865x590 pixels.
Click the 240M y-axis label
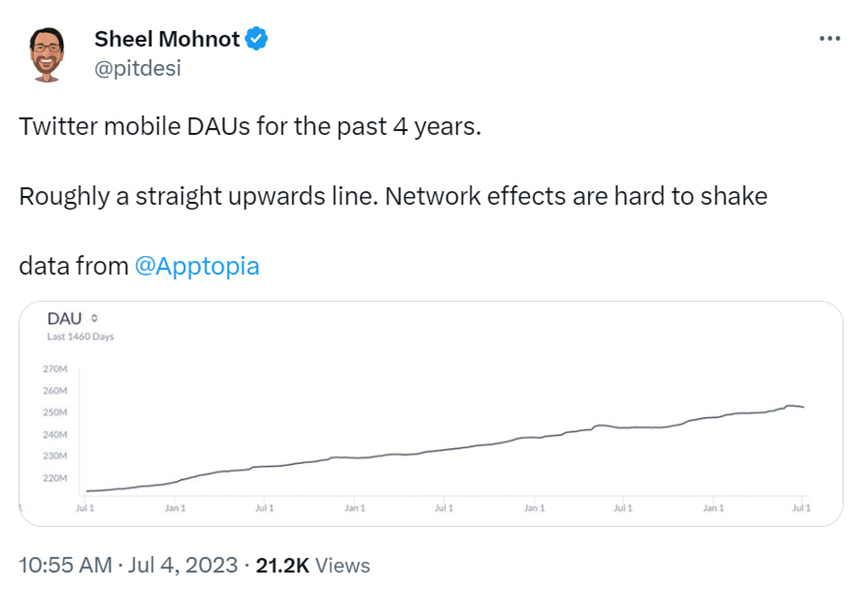[x=55, y=435]
